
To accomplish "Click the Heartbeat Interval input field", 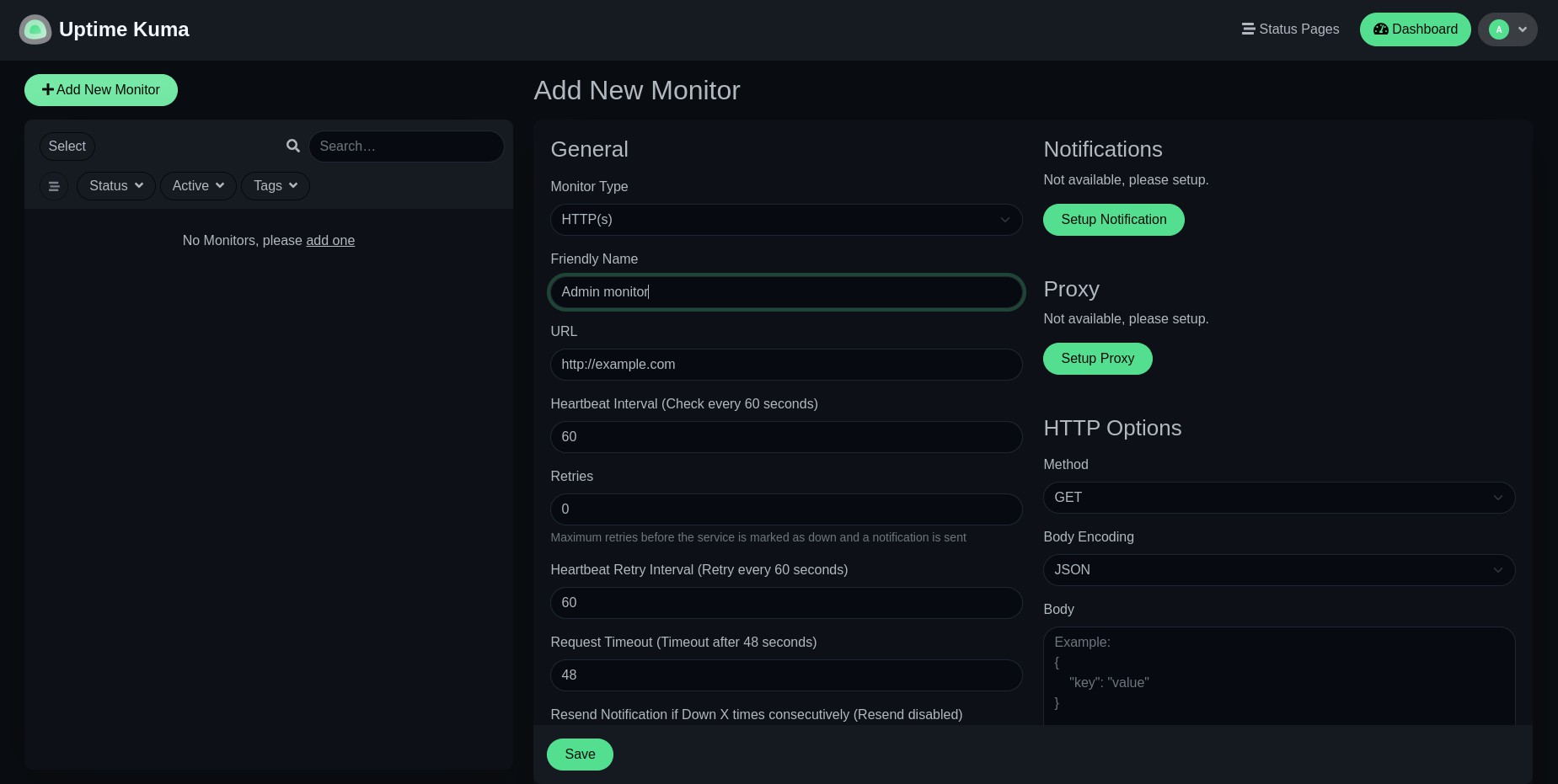I will point(785,437).
